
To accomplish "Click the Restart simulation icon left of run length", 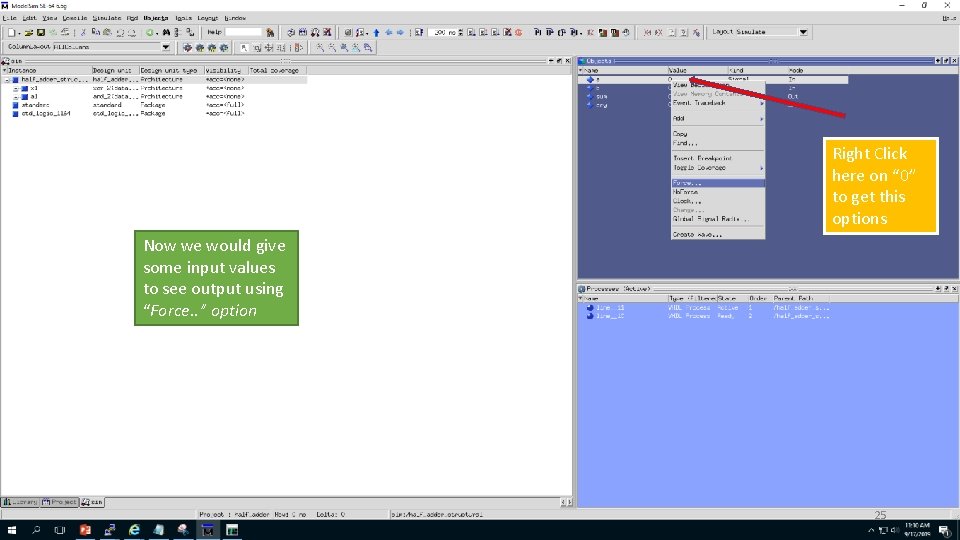I will [419, 32].
